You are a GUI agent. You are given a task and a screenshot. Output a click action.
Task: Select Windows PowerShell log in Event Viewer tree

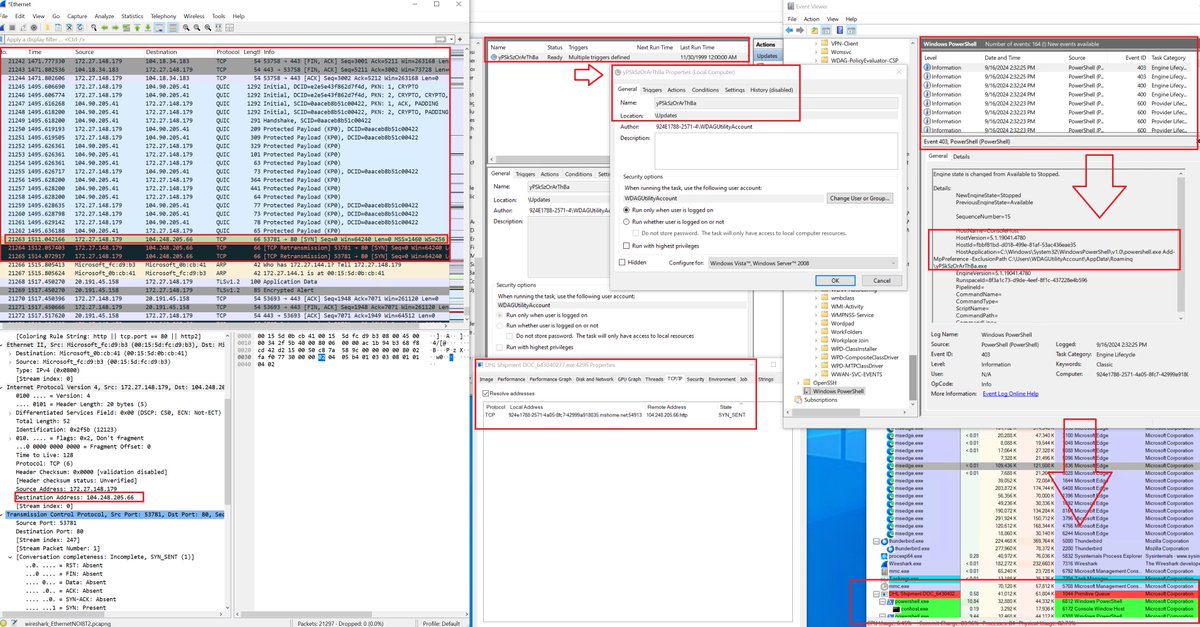tap(836, 391)
